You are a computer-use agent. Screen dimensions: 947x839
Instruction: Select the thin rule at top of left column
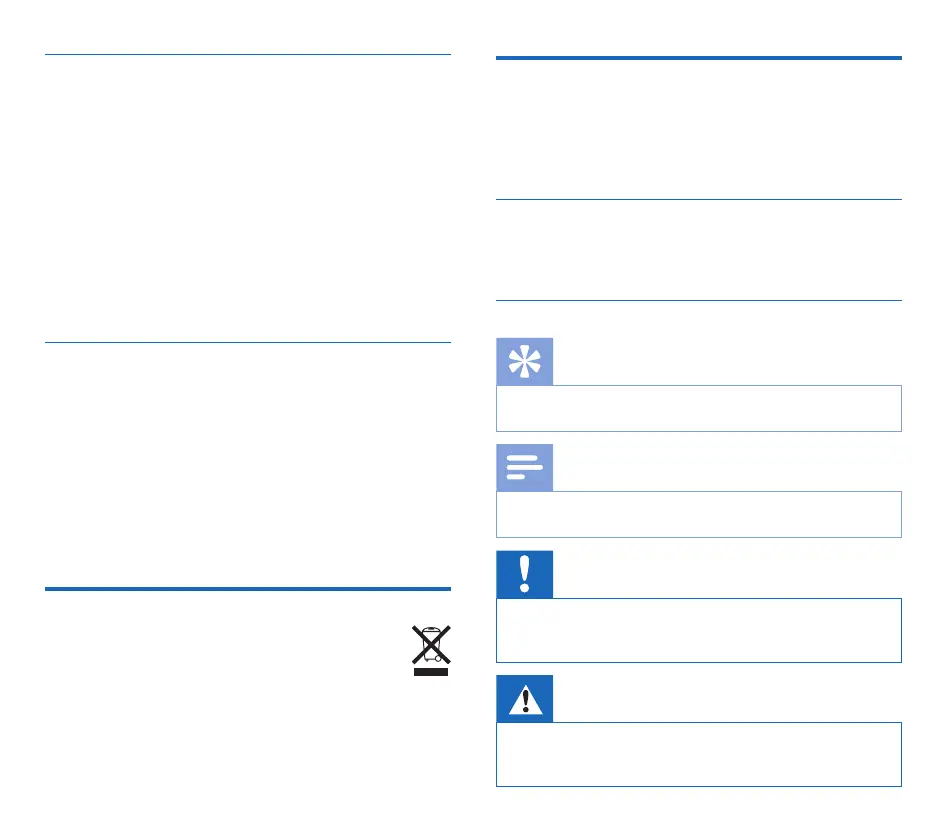pos(248,55)
